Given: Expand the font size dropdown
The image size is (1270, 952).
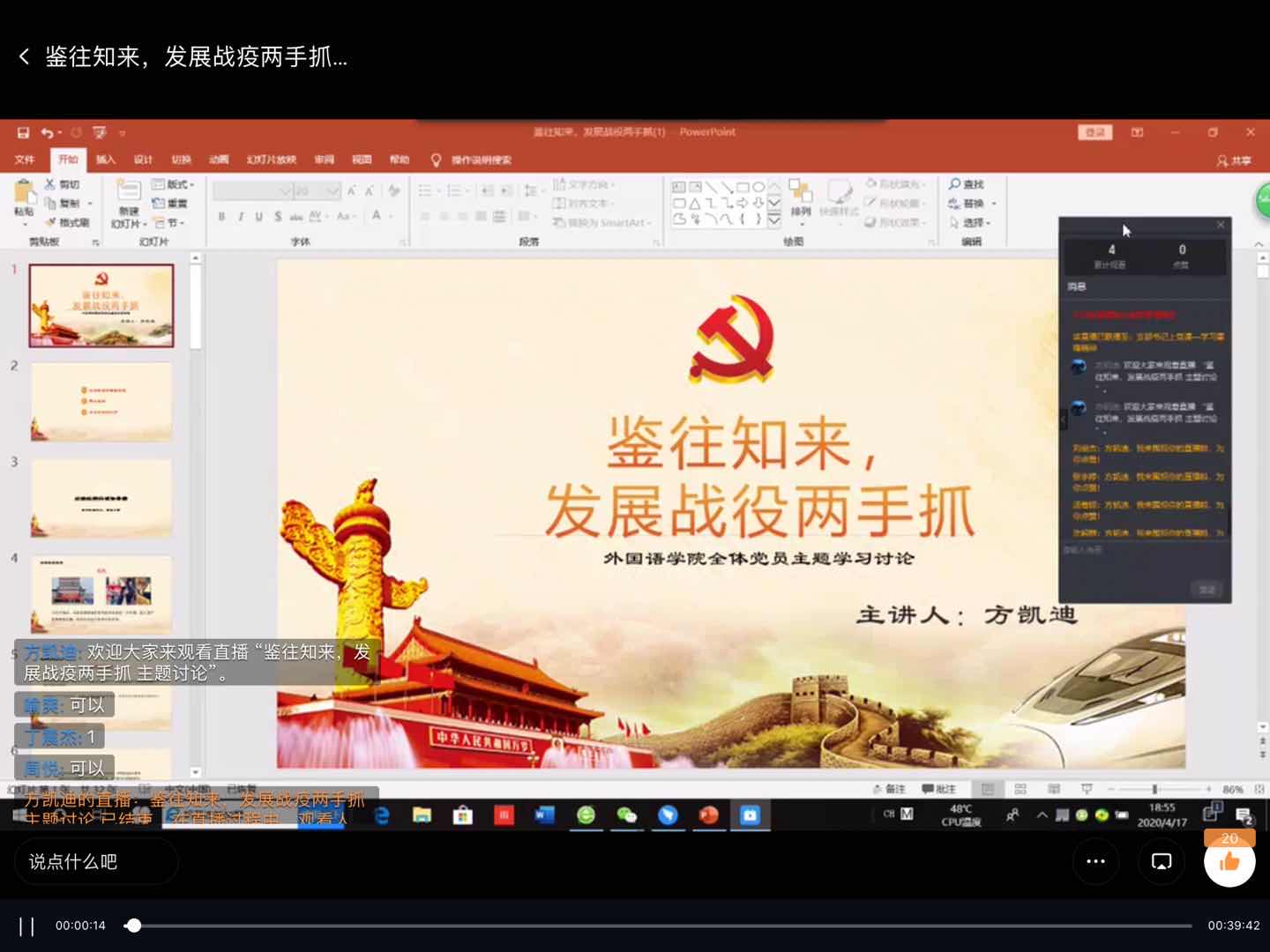Looking at the screenshot, I should pos(332,191).
